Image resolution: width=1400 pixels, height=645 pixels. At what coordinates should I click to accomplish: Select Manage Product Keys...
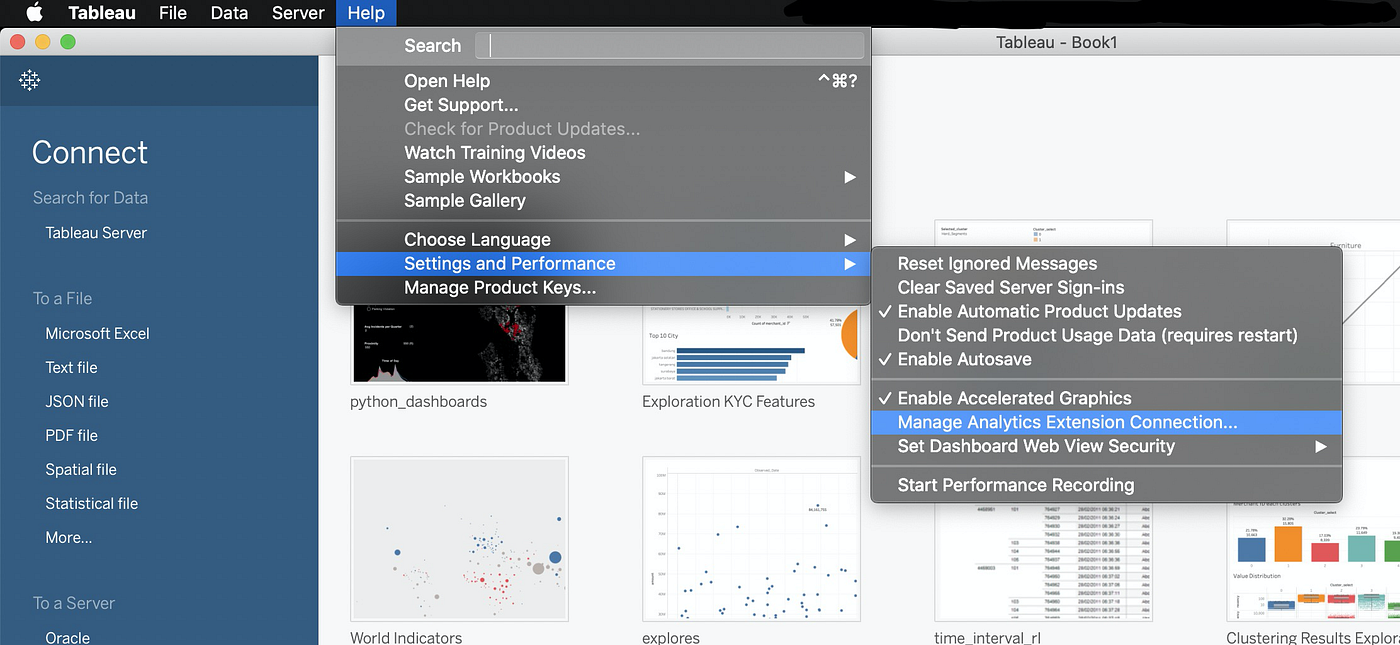(x=604, y=288)
